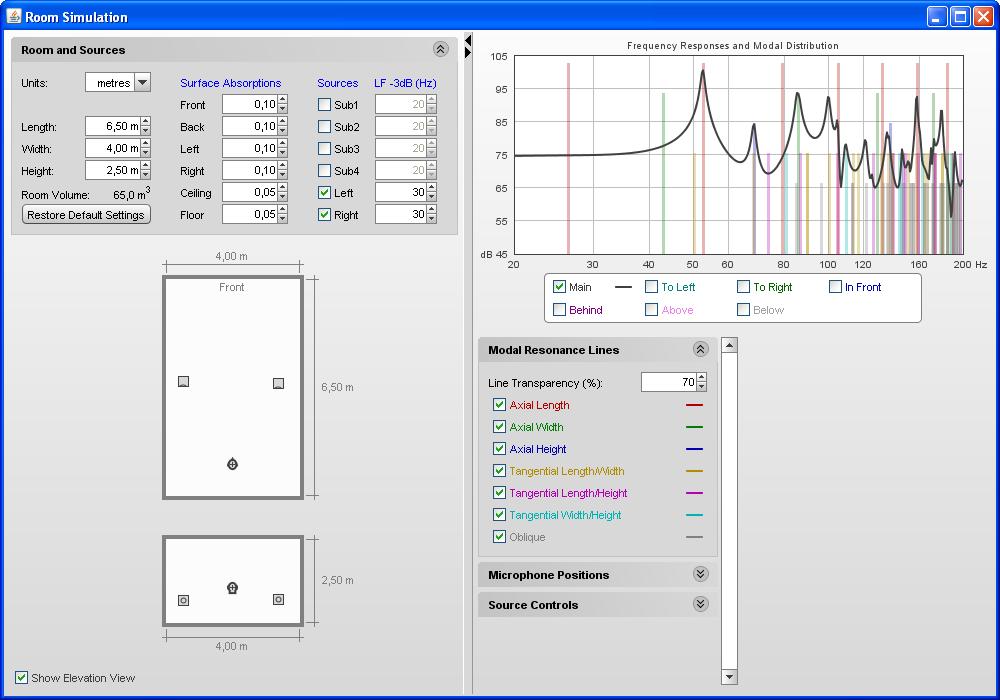Click the left speaker in elevation view
1000x700 pixels.
[x=183, y=600]
